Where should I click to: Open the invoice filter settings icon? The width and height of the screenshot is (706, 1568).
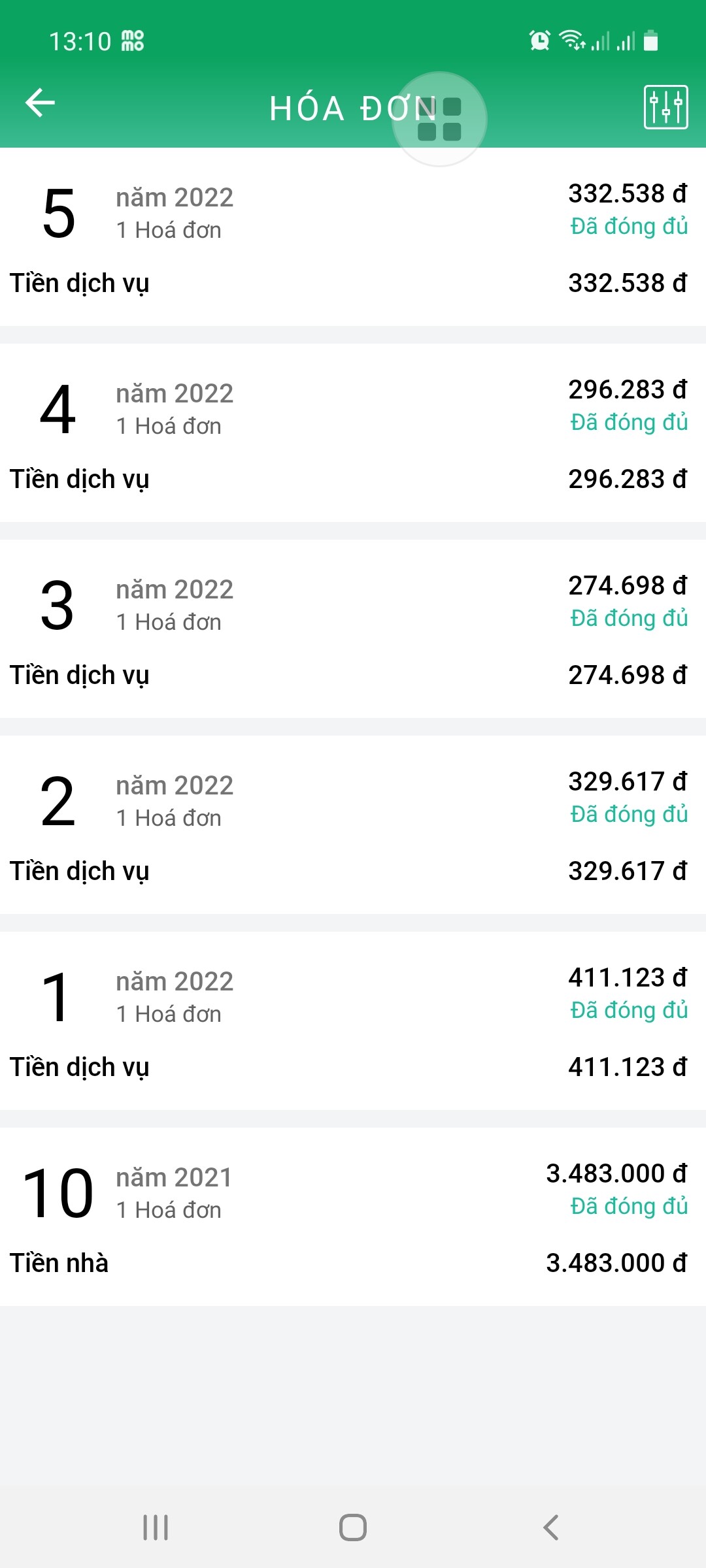click(x=665, y=107)
